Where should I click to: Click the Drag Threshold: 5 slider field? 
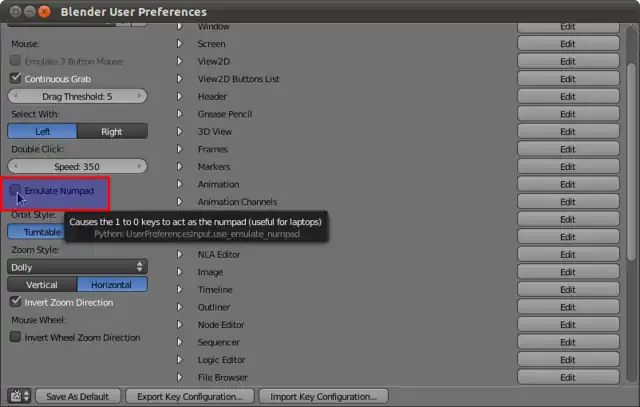click(78, 96)
